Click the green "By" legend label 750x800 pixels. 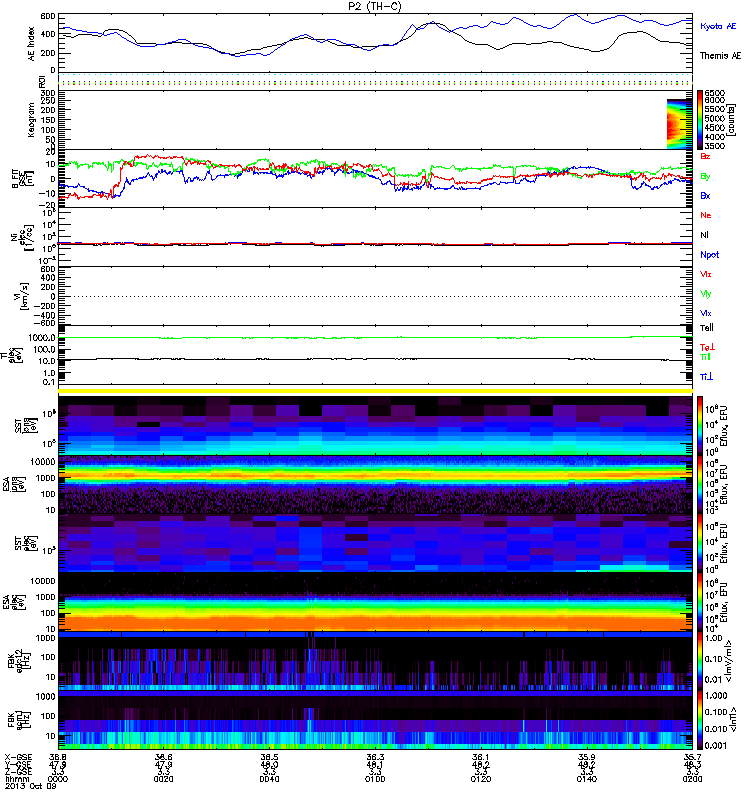(705, 177)
